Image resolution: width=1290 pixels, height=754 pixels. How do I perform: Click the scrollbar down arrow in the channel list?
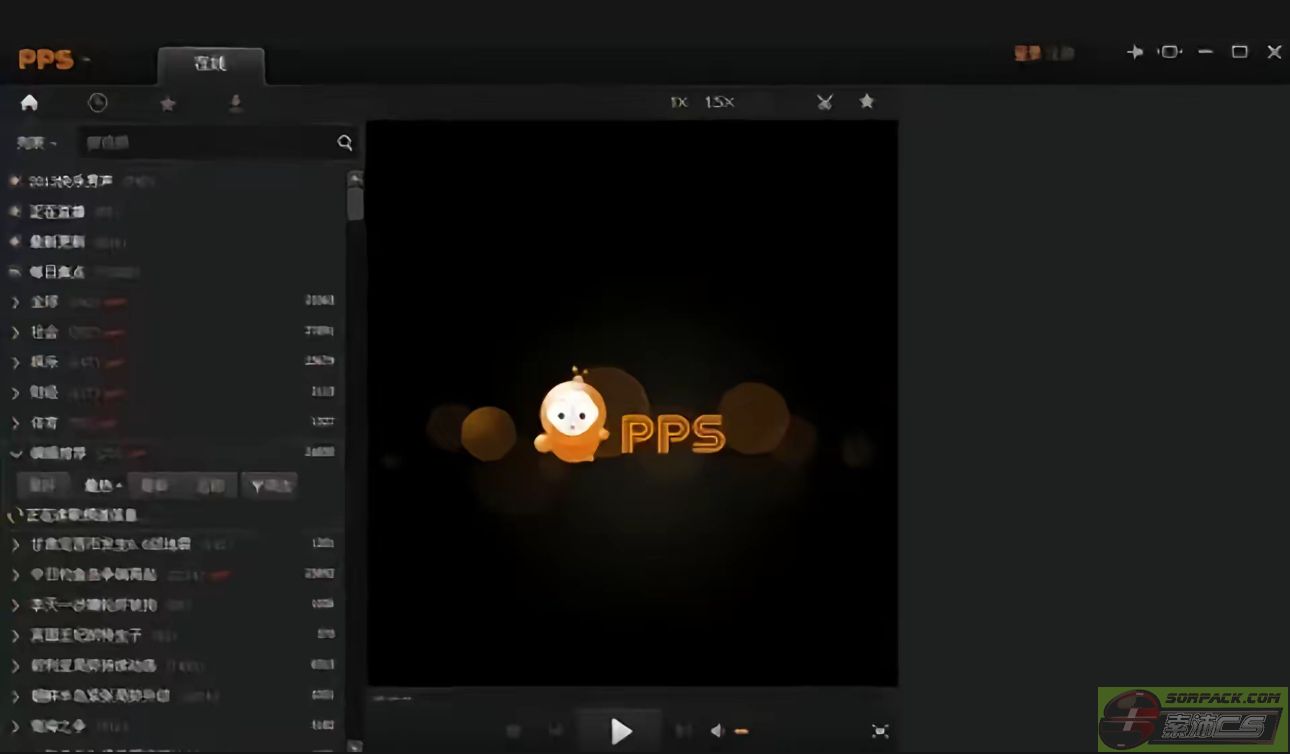[x=354, y=745]
